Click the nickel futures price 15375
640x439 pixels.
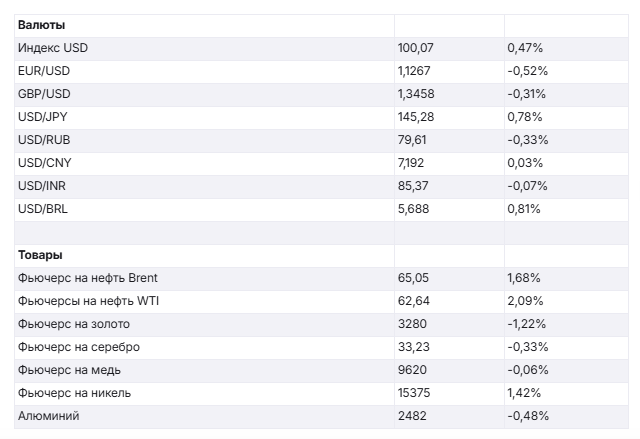[414, 393]
